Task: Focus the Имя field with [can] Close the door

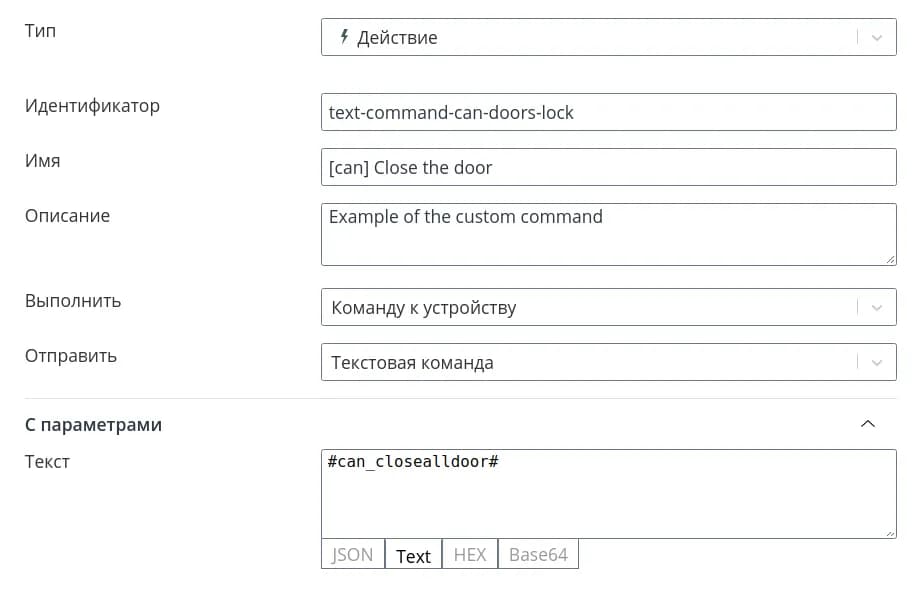Action: pos(608,167)
